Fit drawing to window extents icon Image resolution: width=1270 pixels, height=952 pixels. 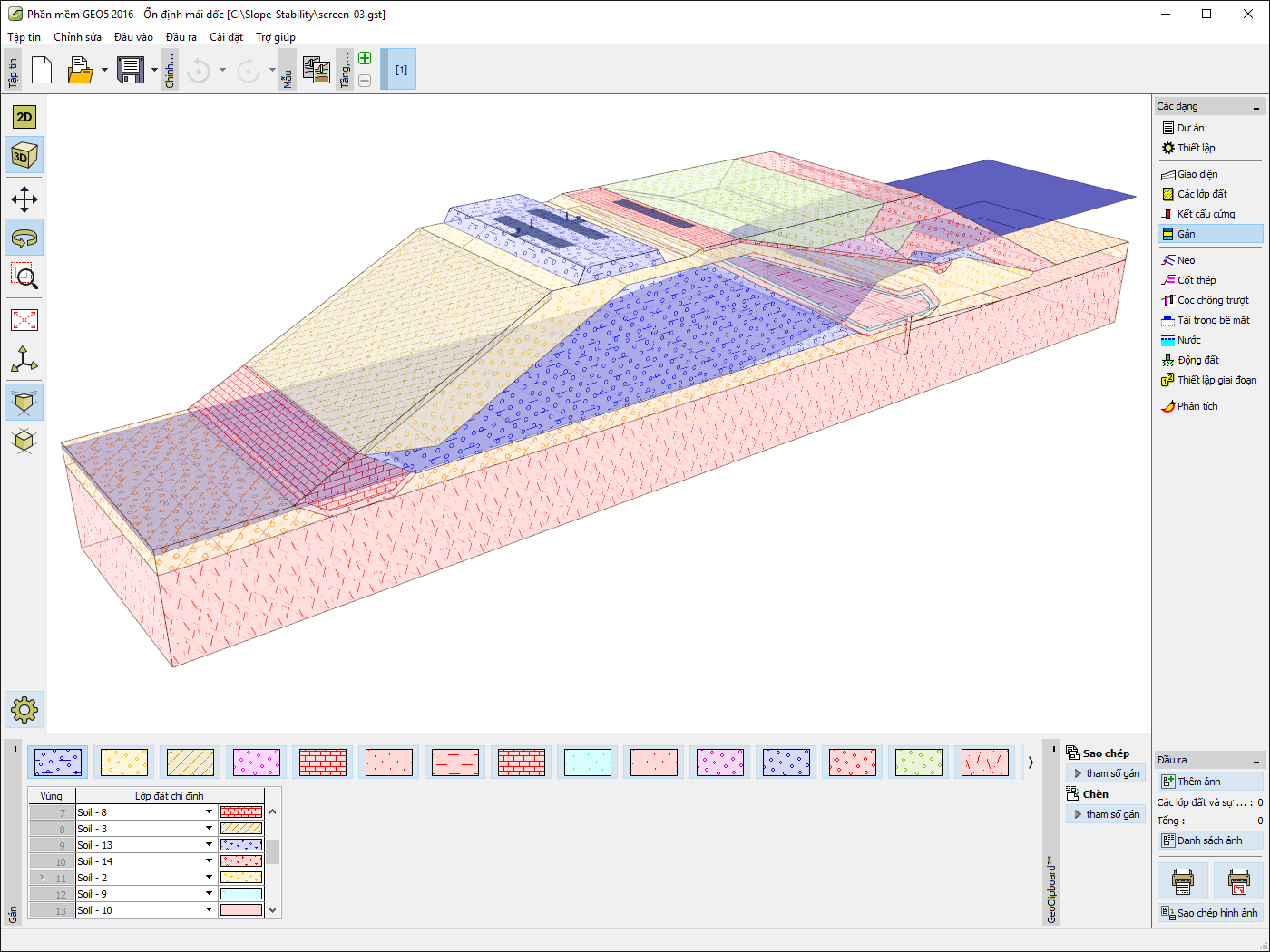(24, 320)
